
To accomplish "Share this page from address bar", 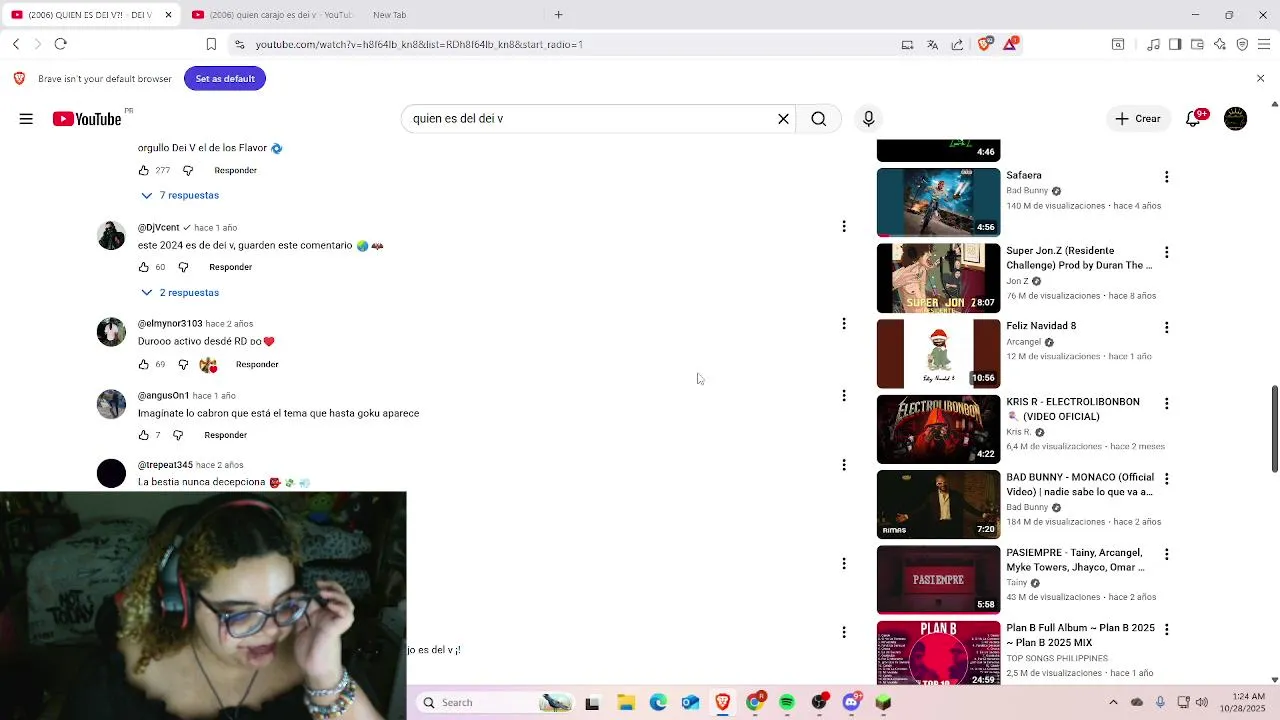I will click(957, 44).
